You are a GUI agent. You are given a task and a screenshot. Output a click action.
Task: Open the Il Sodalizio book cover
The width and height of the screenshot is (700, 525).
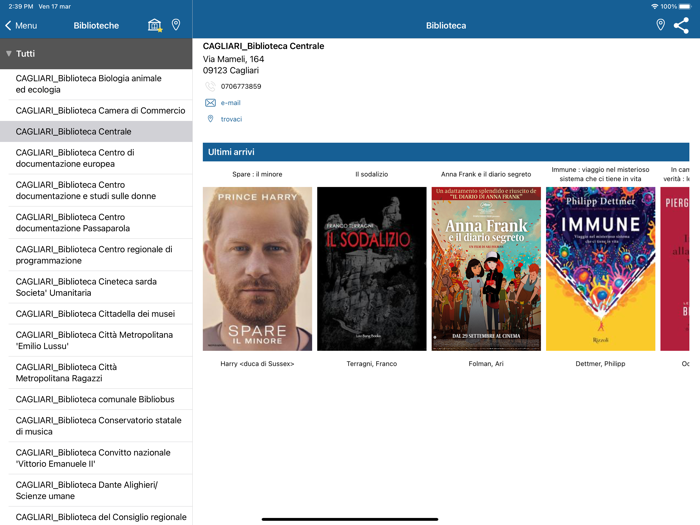pos(371,269)
